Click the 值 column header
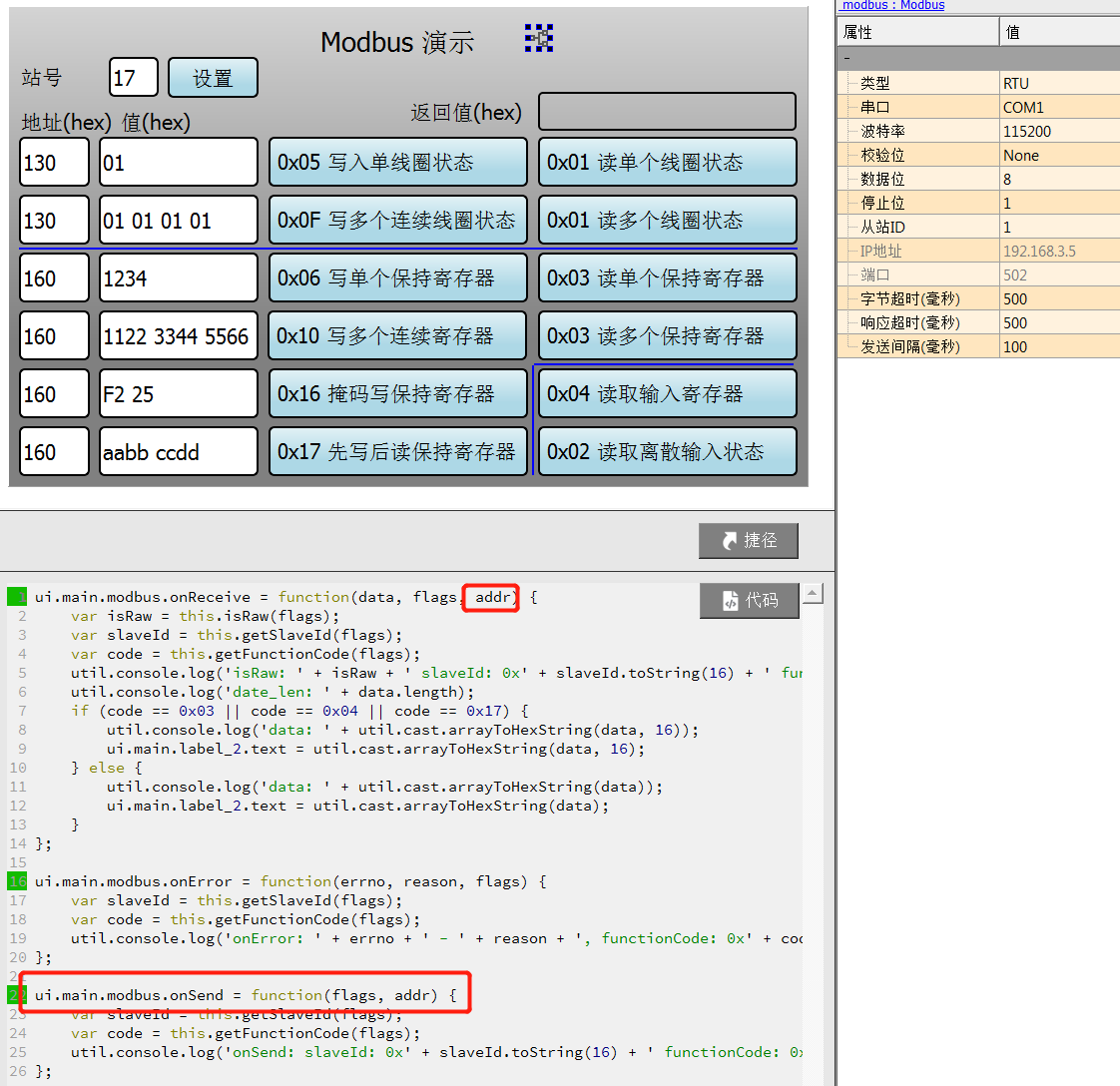The width and height of the screenshot is (1120, 1086). pyautogui.click(x=1060, y=32)
